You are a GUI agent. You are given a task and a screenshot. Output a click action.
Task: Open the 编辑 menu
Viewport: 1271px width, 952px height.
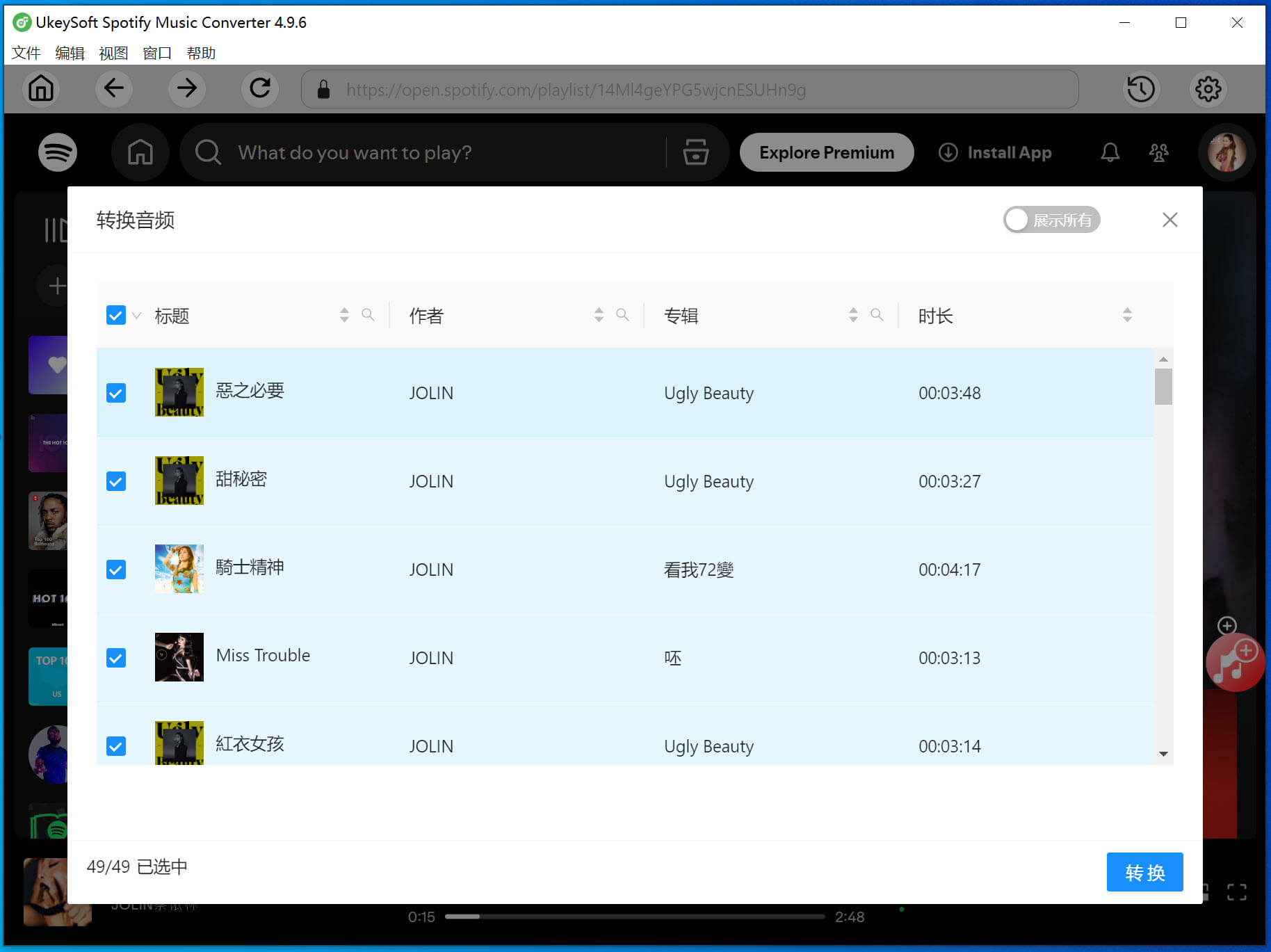coord(70,53)
